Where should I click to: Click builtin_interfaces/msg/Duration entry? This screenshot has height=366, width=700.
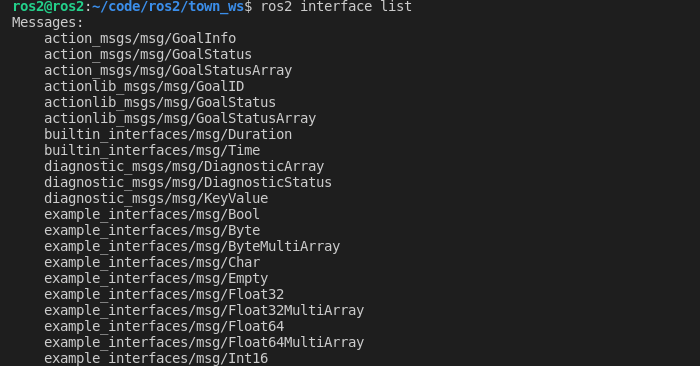(168, 135)
